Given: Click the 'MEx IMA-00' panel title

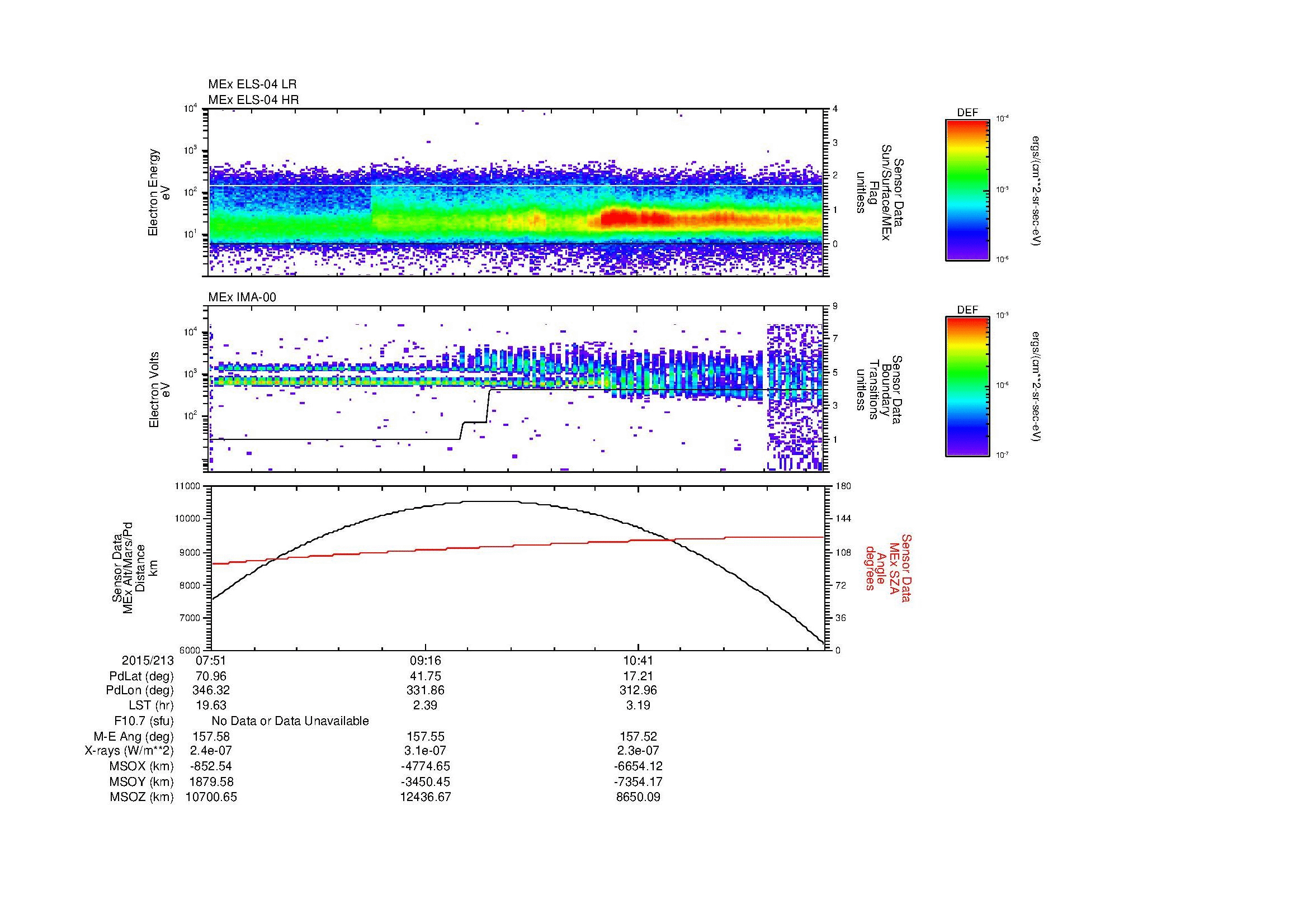Looking at the screenshot, I should click(x=242, y=297).
